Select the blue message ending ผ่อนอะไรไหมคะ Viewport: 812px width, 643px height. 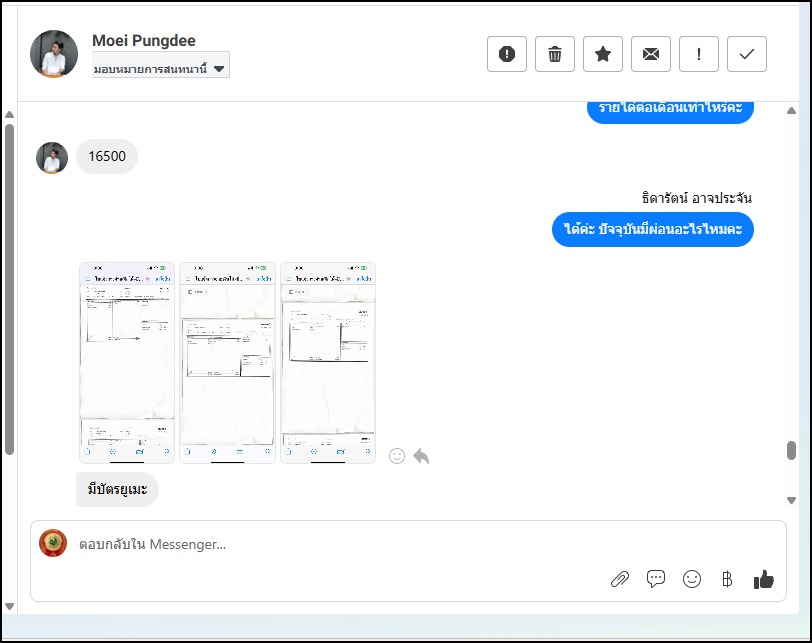click(x=652, y=229)
